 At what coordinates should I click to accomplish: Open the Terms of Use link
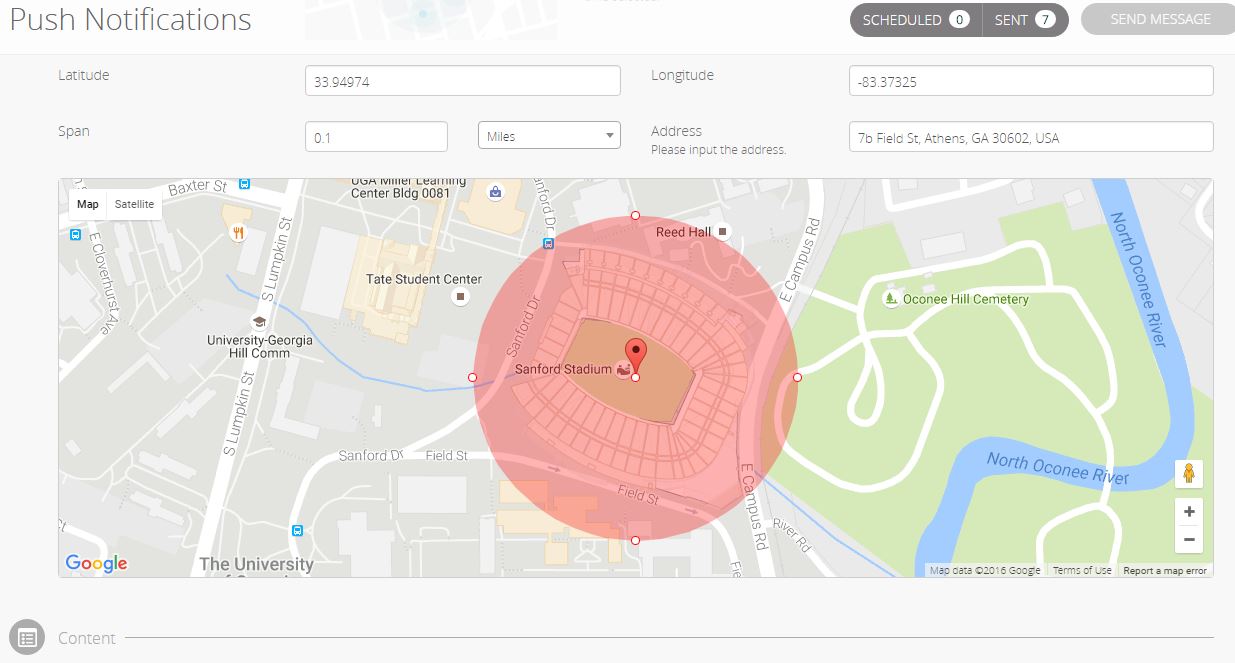tap(1081, 571)
